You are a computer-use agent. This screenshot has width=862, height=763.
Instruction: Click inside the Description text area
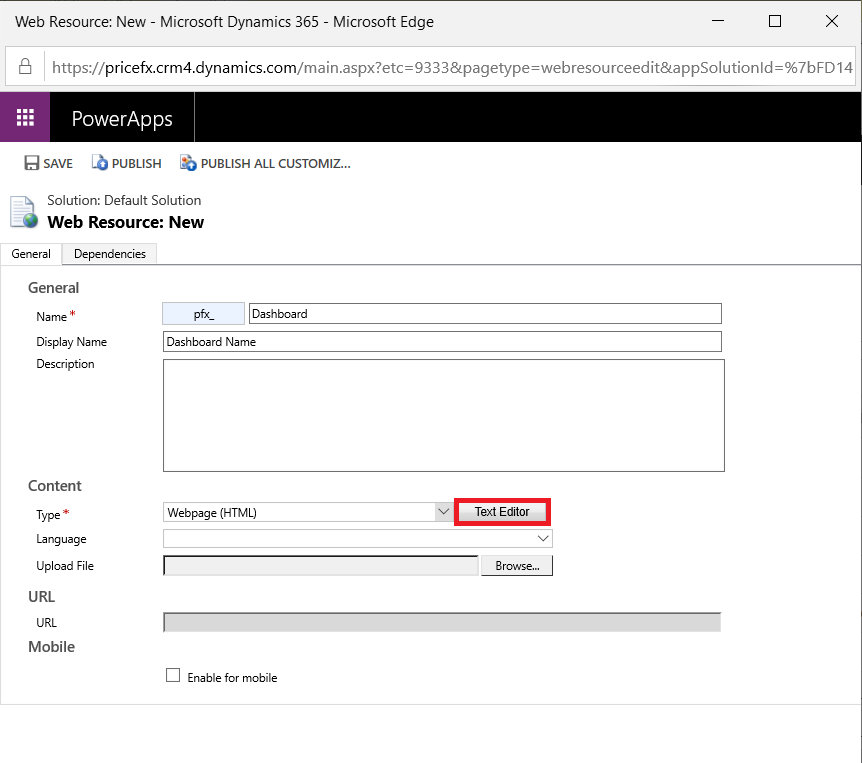tap(443, 415)
